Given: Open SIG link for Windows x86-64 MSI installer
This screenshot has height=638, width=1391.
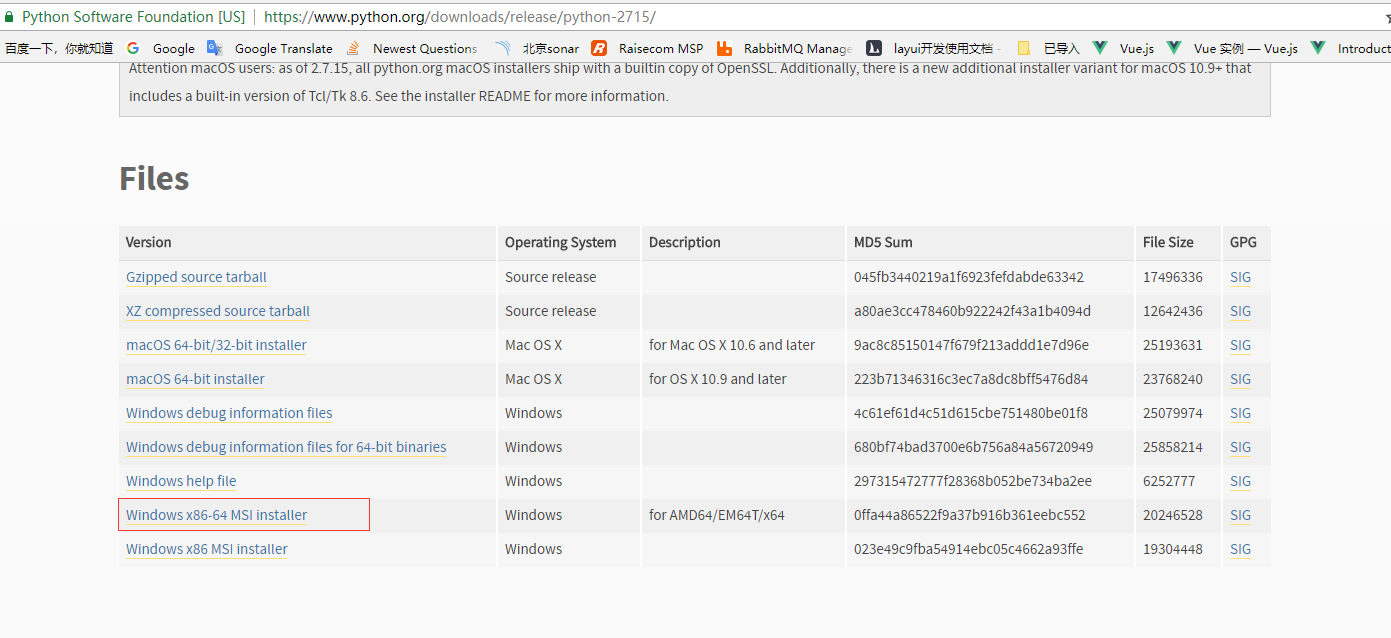Looking at the screenshot, I should coord(1240,515).
